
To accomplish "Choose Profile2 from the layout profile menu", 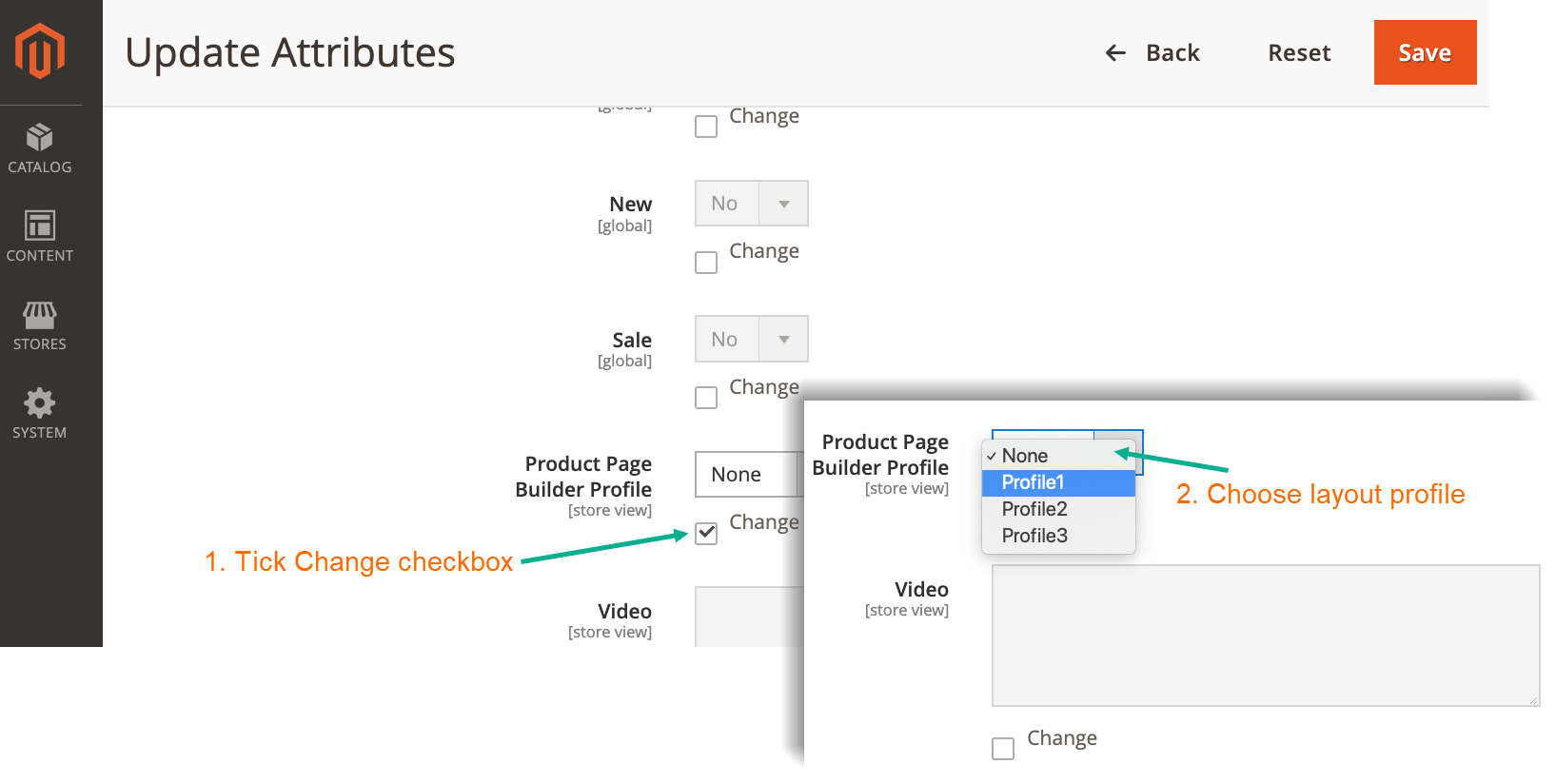I will click(x=1034, y=509).
